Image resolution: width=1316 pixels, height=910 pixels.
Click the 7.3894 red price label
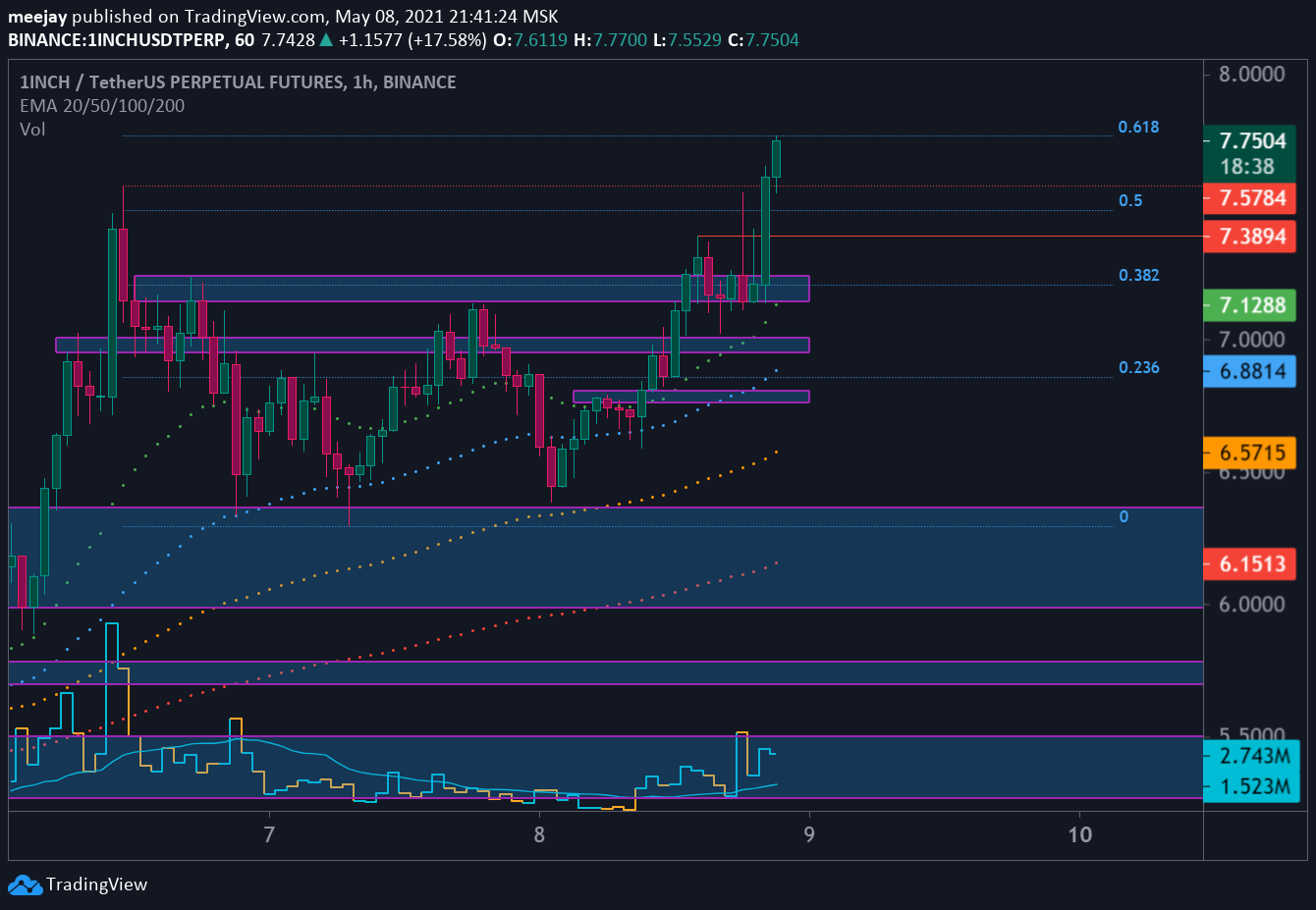point(1251,237)
